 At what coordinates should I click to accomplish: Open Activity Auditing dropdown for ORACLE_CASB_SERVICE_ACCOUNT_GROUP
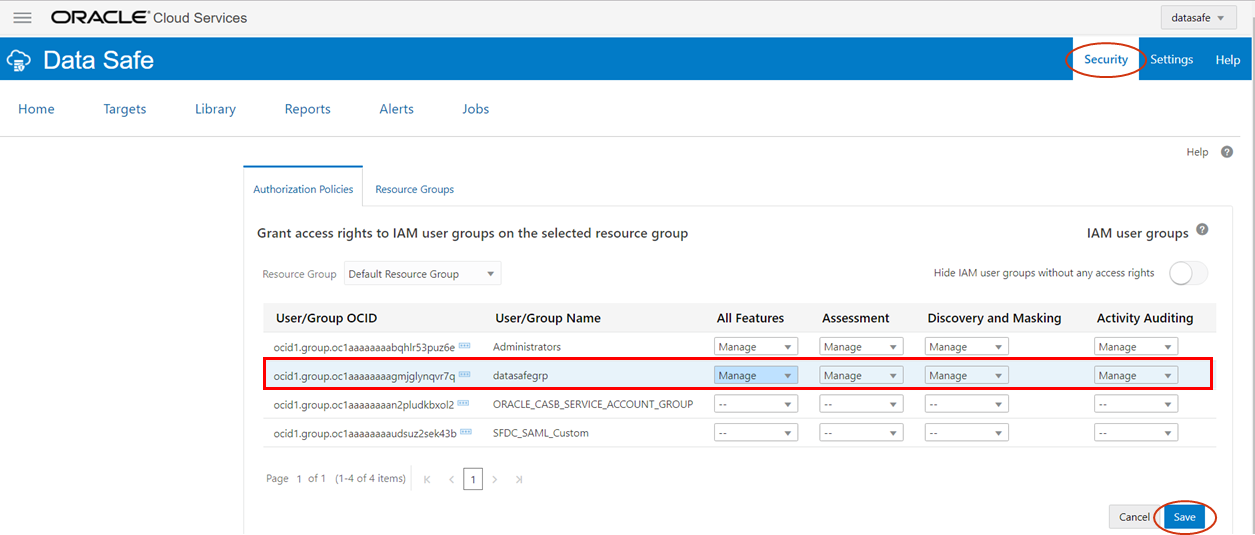tap(1136, 405)
